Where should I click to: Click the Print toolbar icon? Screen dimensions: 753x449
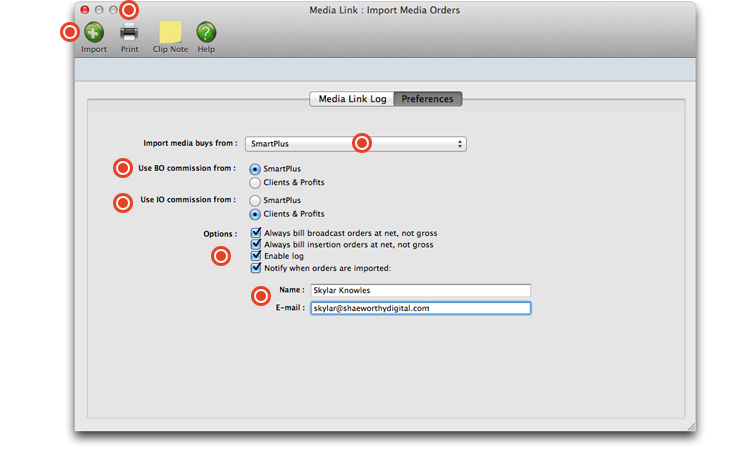(130, 32)
